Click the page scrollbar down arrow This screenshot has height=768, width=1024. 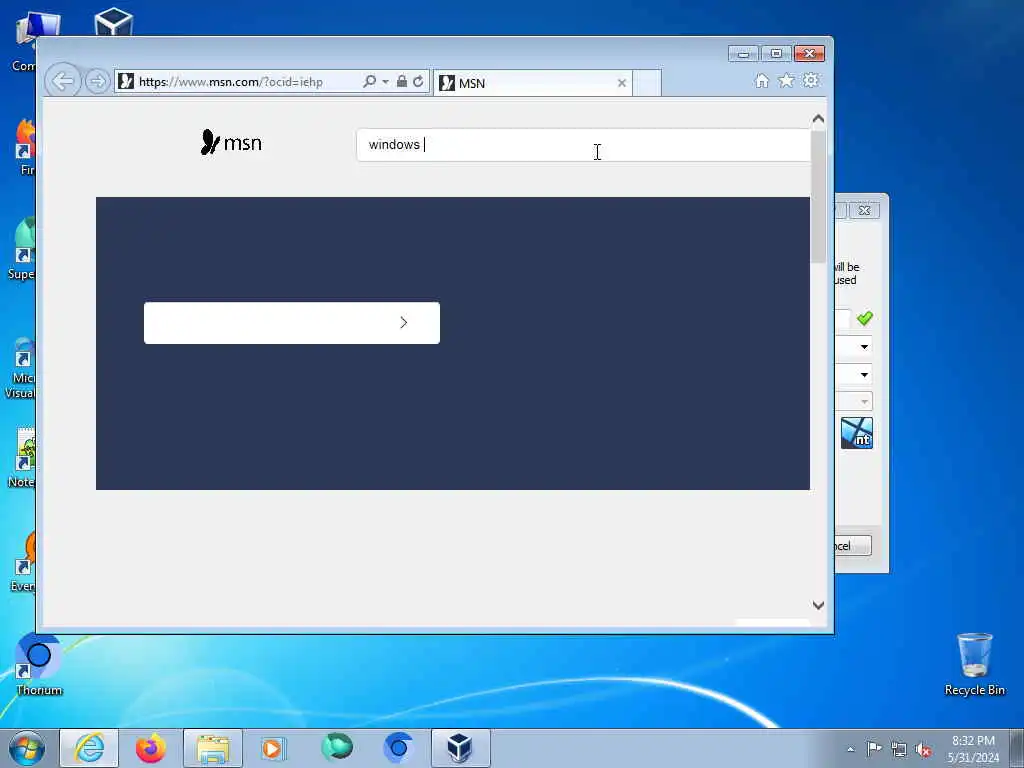[818, 605]
